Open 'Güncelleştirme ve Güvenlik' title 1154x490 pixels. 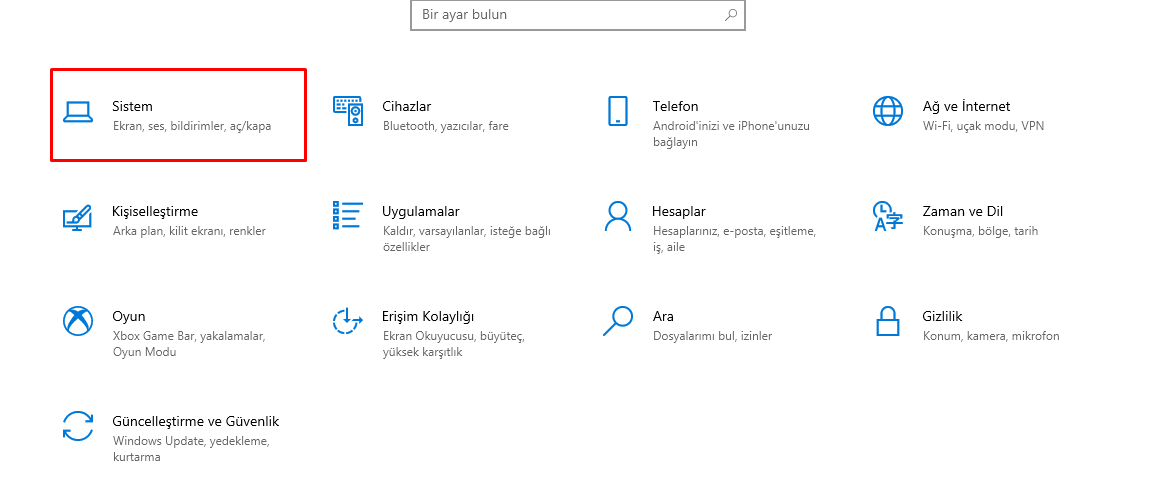point(196,422)
